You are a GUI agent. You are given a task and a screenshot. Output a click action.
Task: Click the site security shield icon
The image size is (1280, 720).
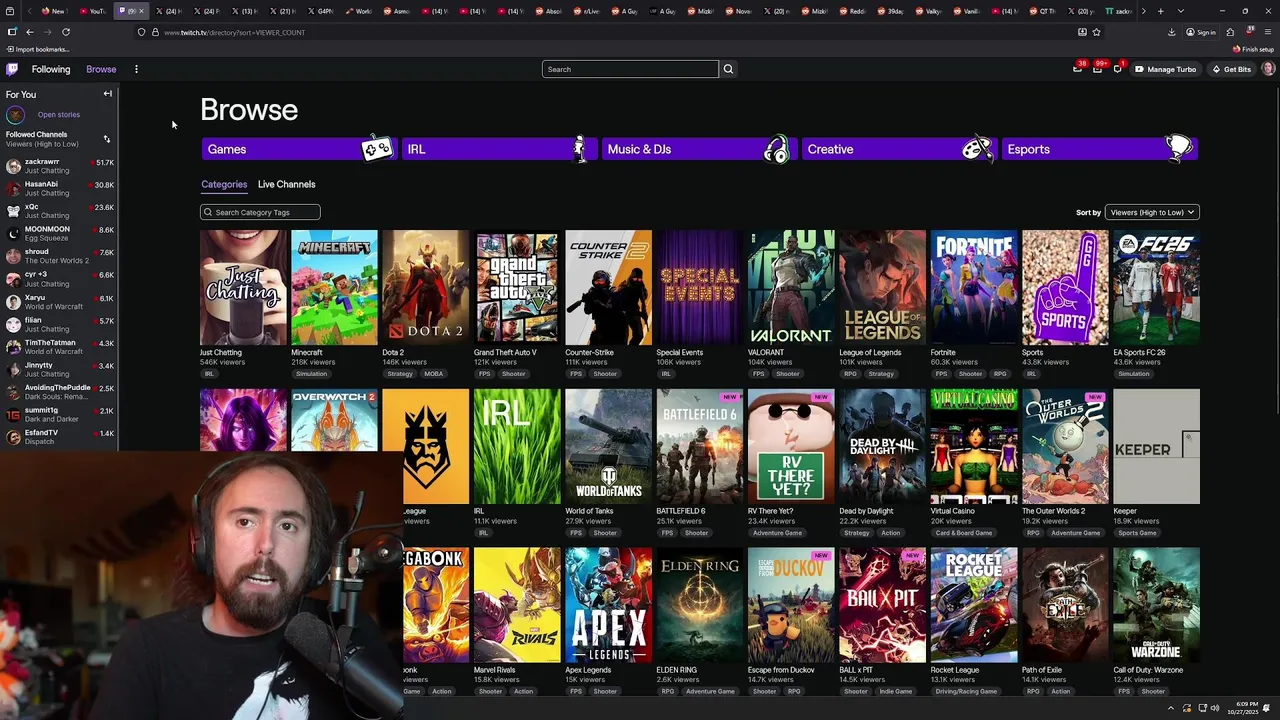click(x=142, y=32)
